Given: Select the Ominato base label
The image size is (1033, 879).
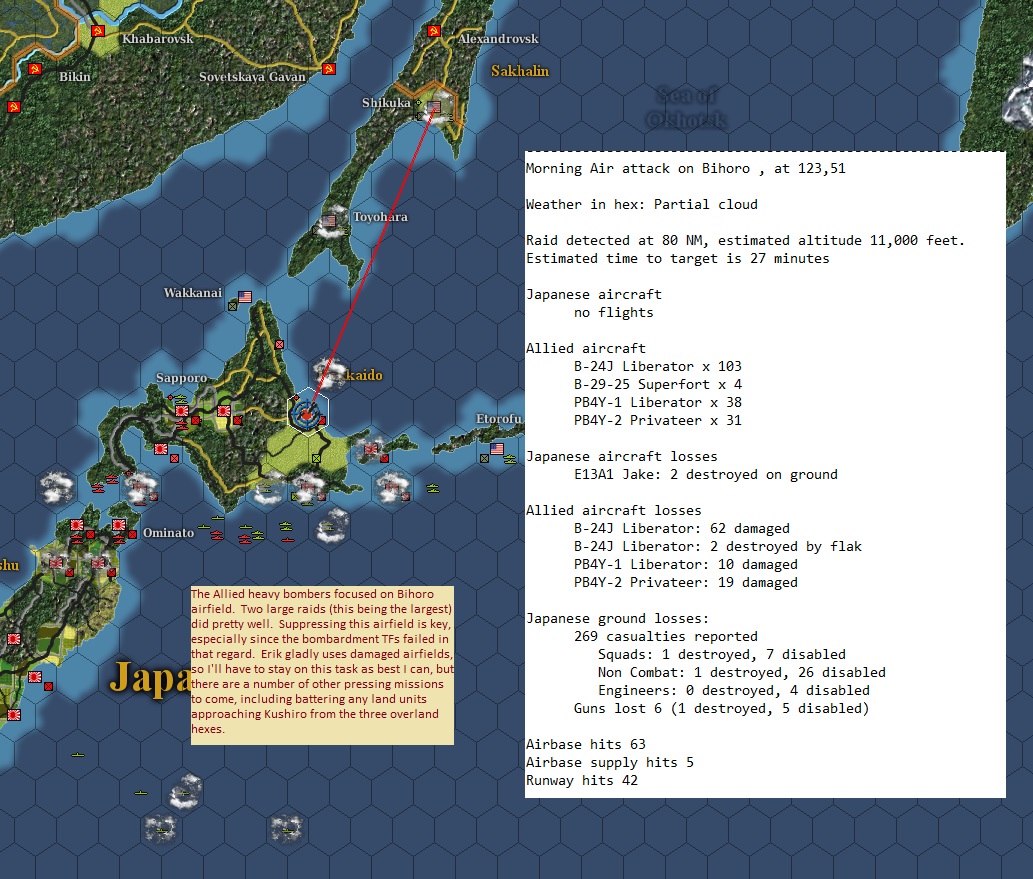Looking at the screenshot, I should 169,532.
